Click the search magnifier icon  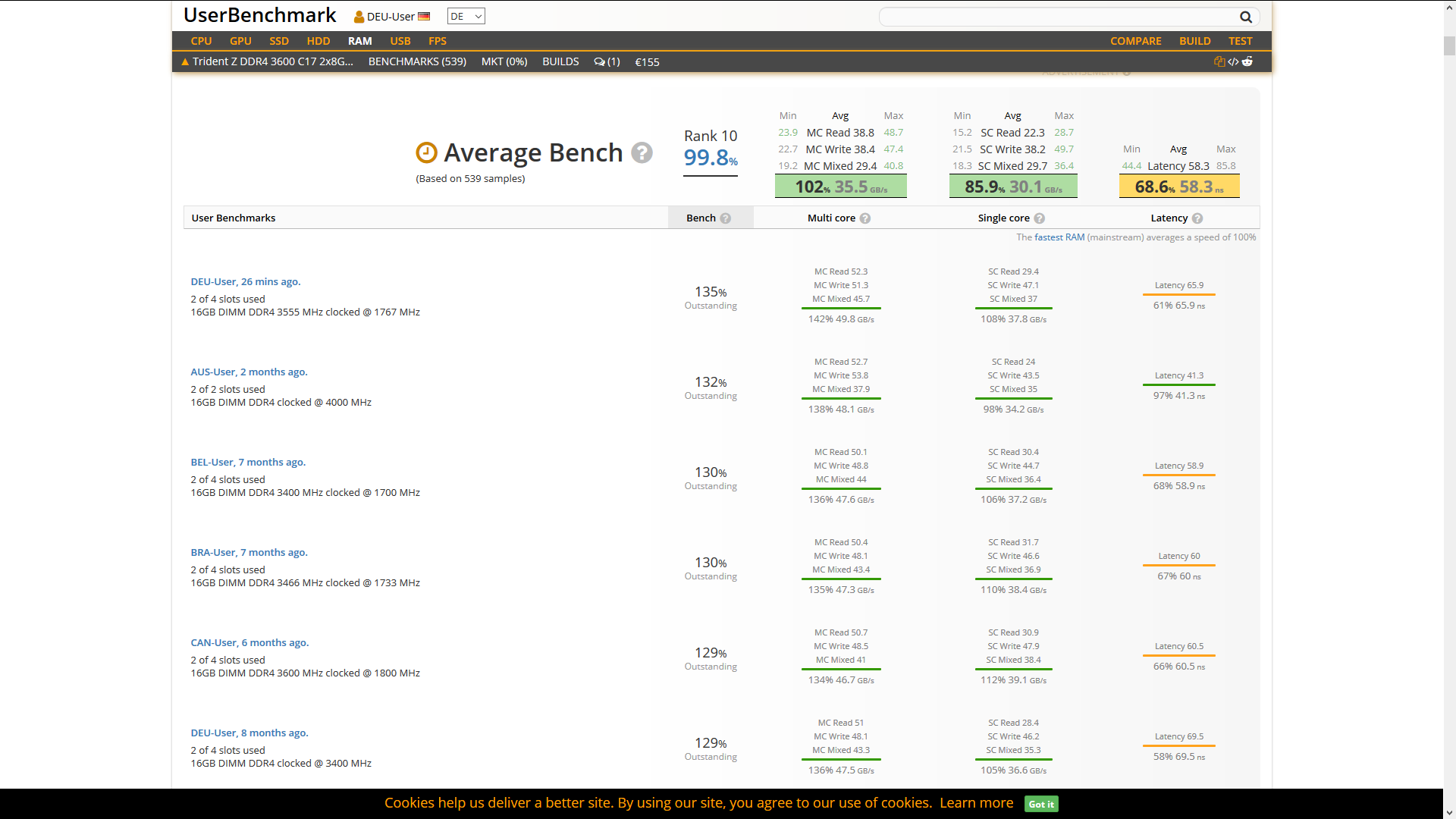[1245, 17]
